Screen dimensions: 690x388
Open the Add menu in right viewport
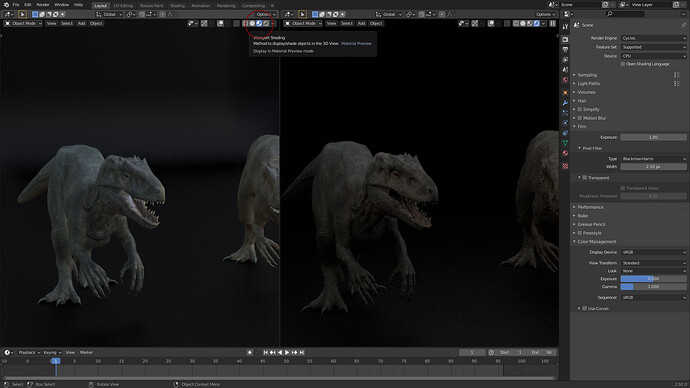point(361,23)
